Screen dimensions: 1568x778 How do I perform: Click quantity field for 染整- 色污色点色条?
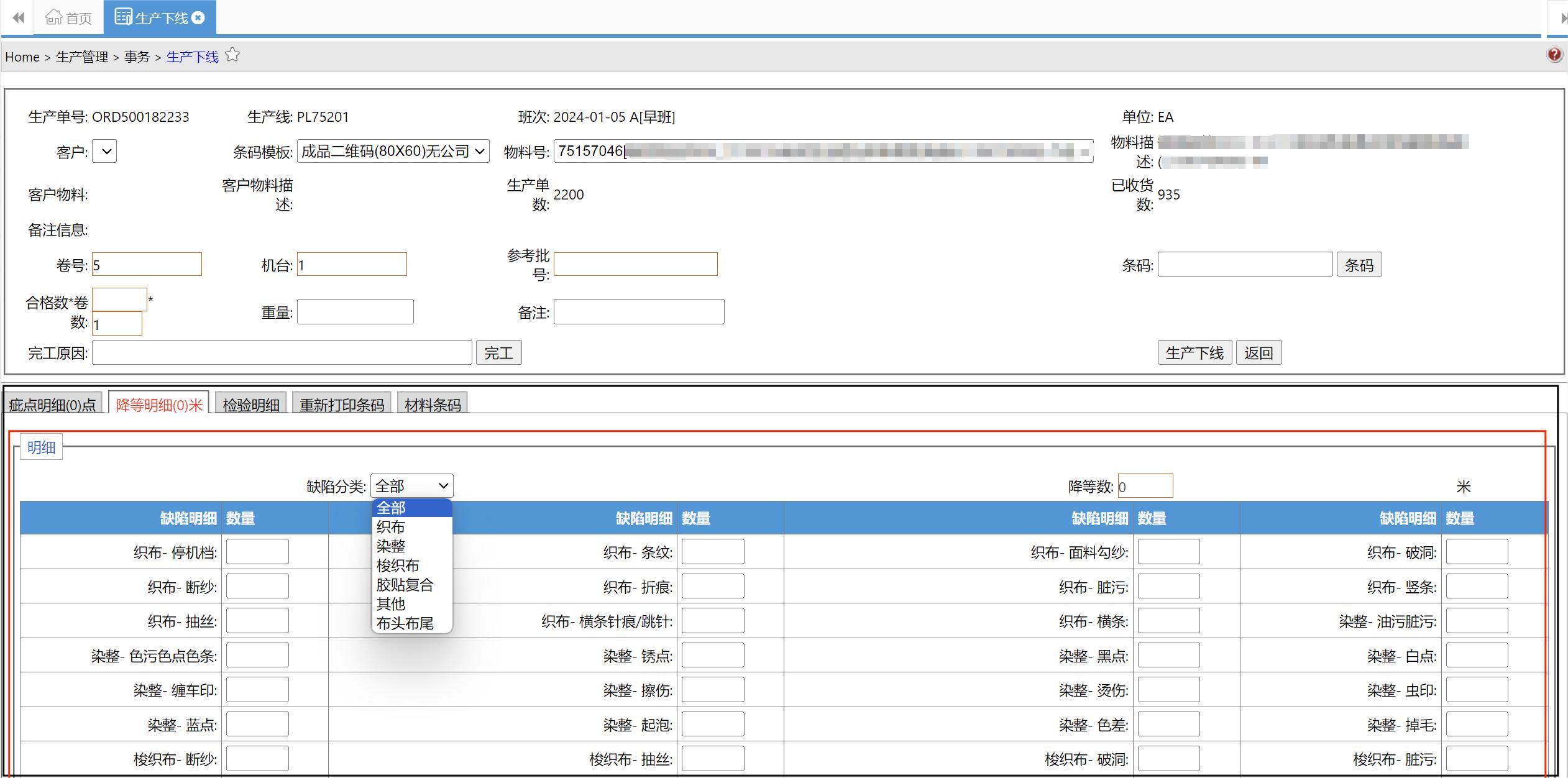pyautogui.click(x=257, y=655)
